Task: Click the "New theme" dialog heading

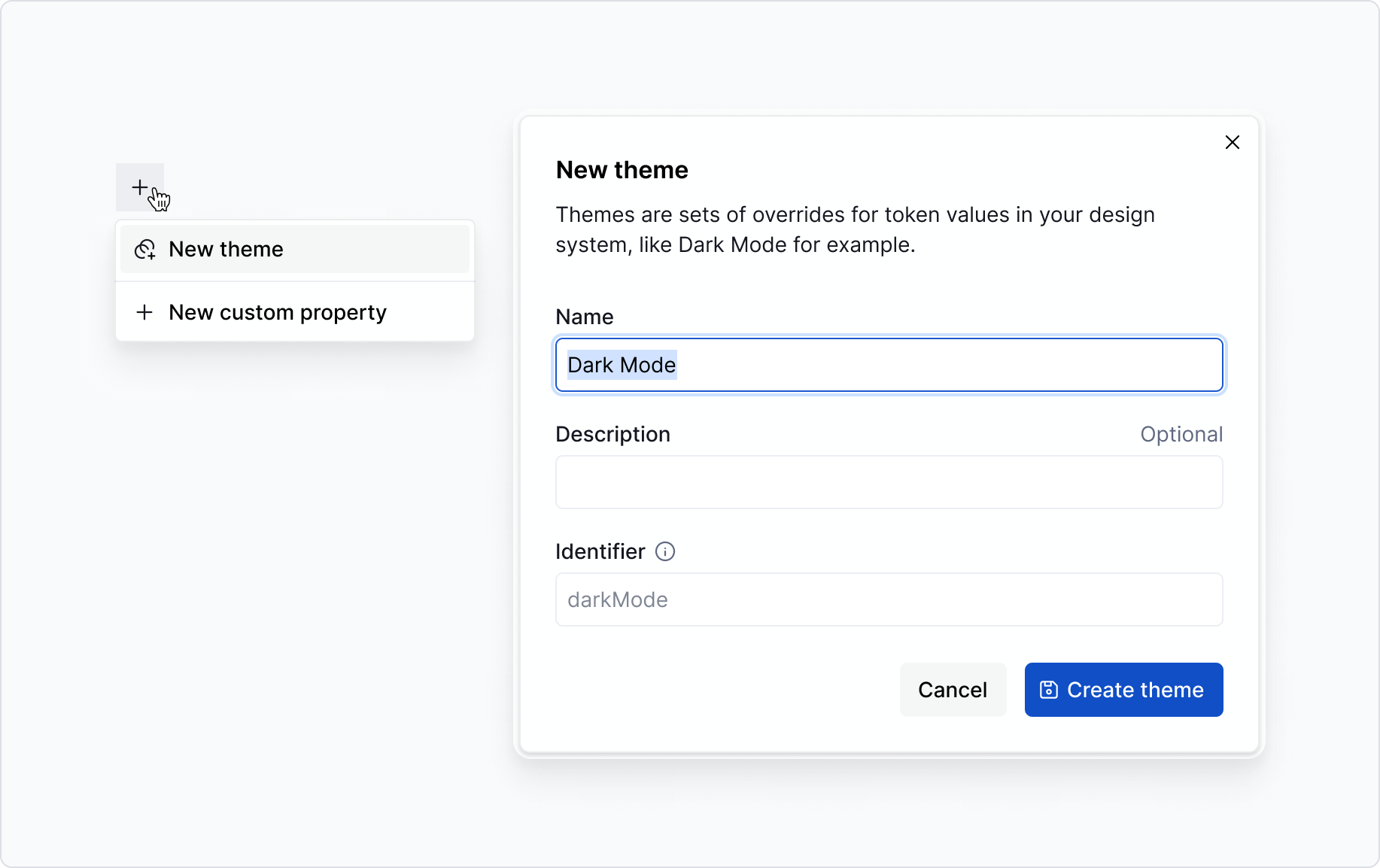Action: pos(622,170)
